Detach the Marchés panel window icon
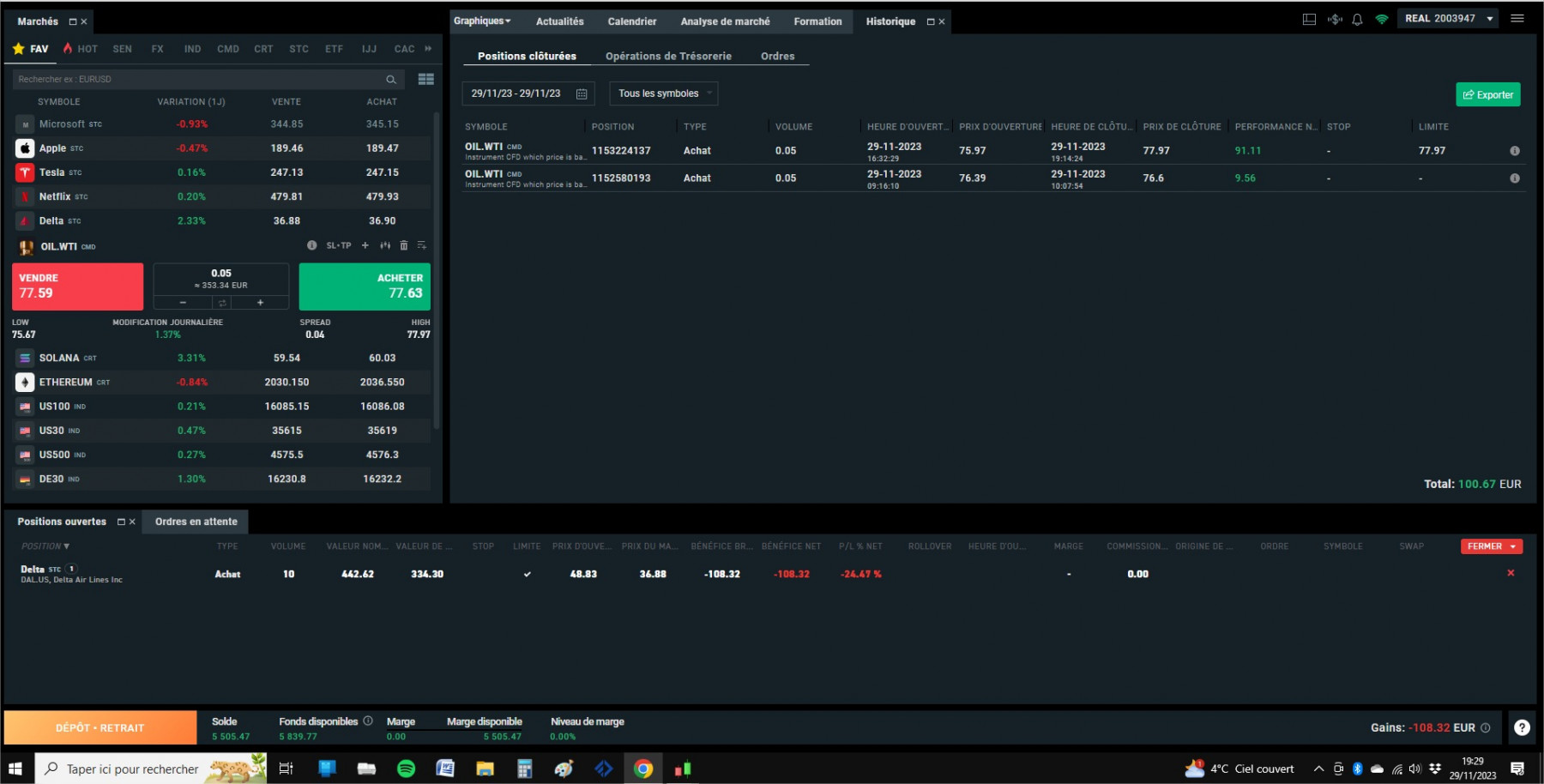Screen dimensions: 1544x784 pos(73,21)
